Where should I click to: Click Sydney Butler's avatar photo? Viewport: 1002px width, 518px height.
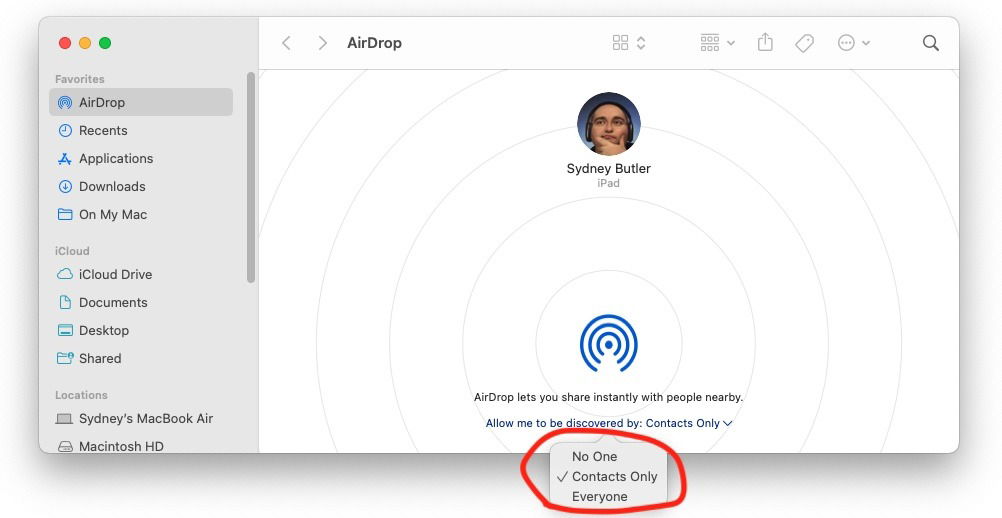point(608,124)
